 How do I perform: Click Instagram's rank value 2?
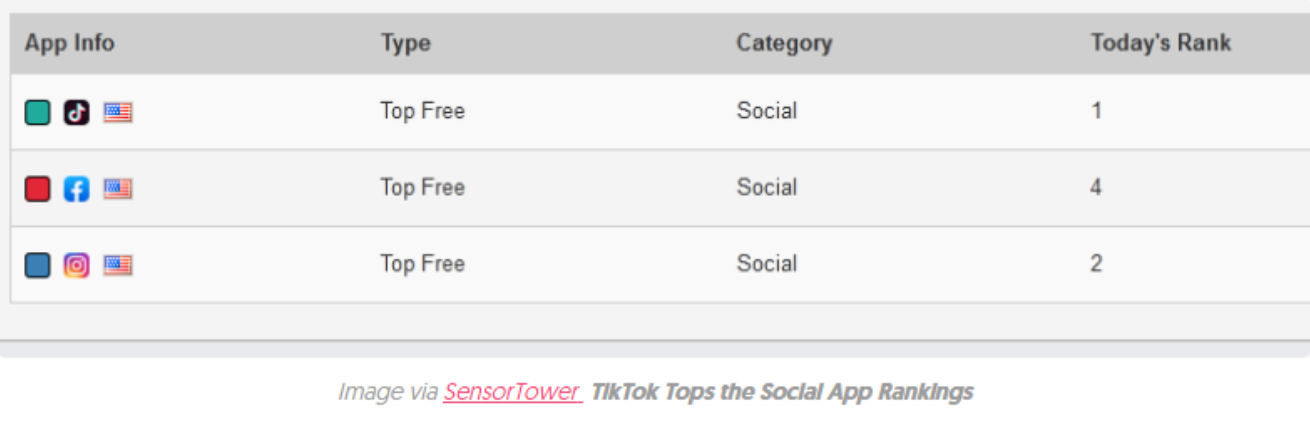(1097, 264)
